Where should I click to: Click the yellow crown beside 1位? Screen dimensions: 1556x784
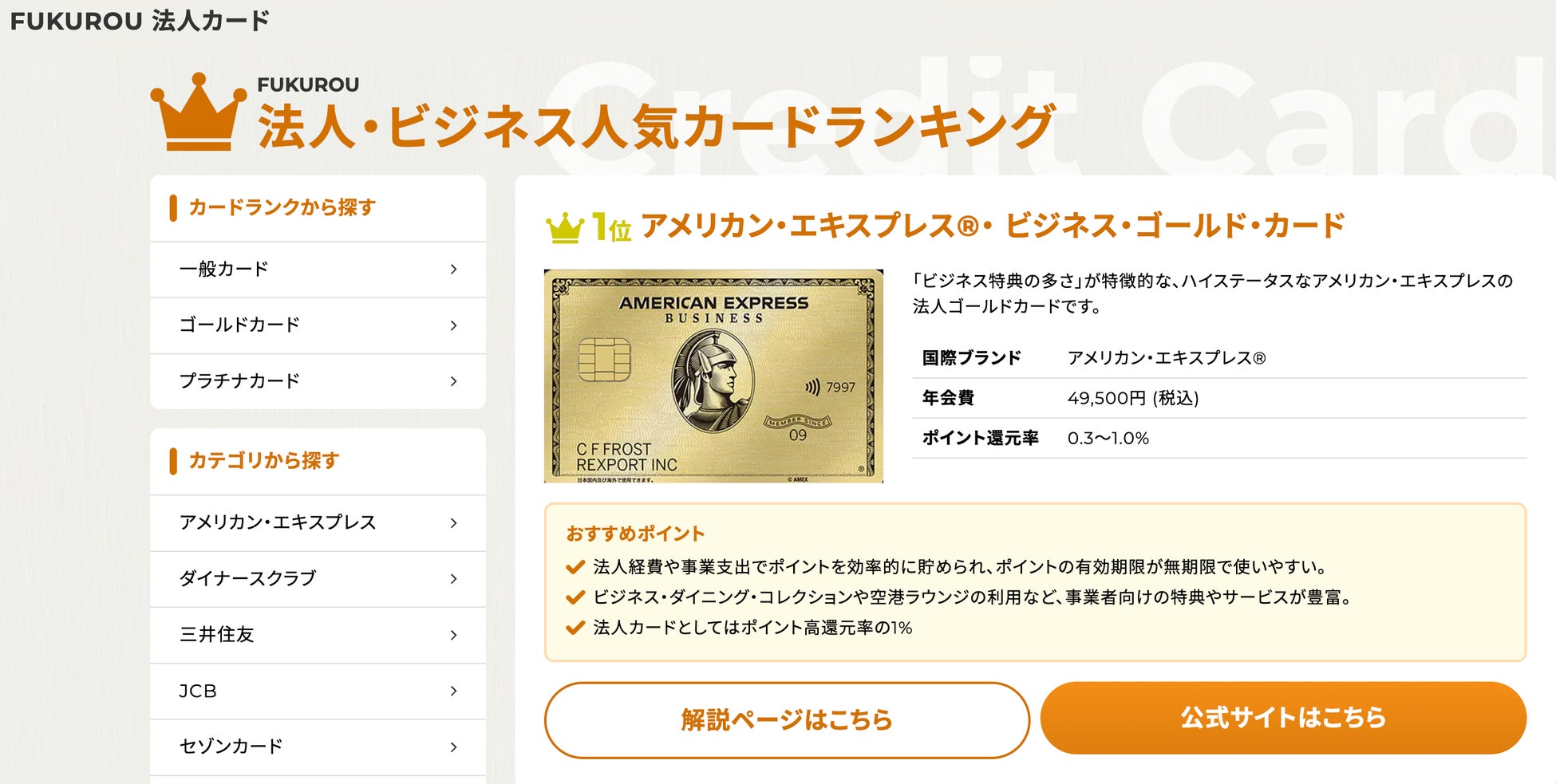(x=565, y=228)
